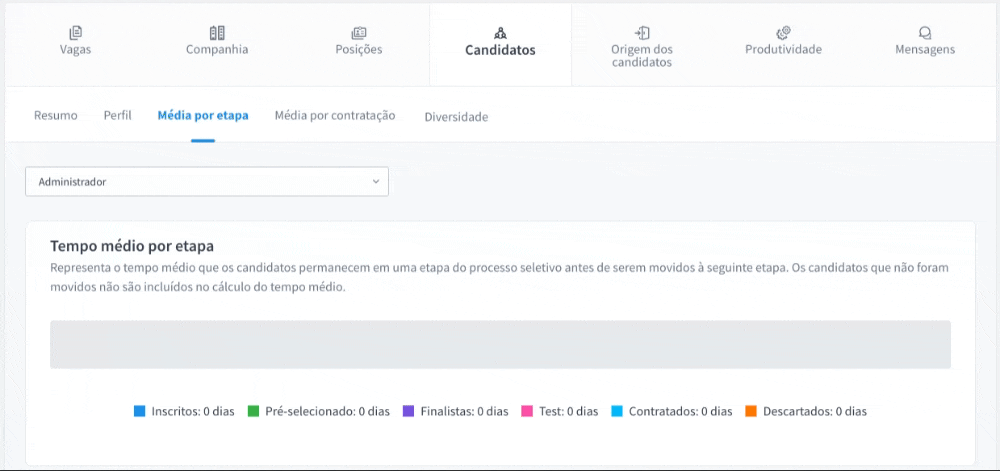Screen dimensions: 1000x471
Task: Click the orange Descartados legend swatch
Action: click(x=751, y=411)
